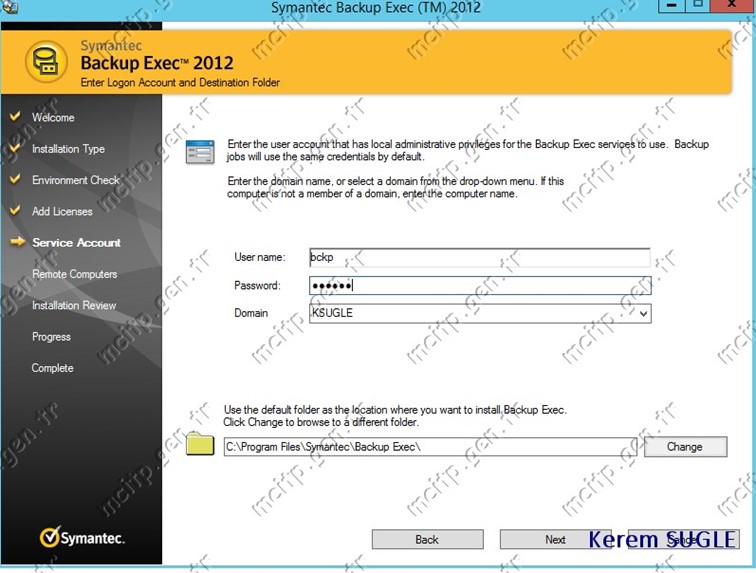Click the yellow folder icon

tap(200, 444)
